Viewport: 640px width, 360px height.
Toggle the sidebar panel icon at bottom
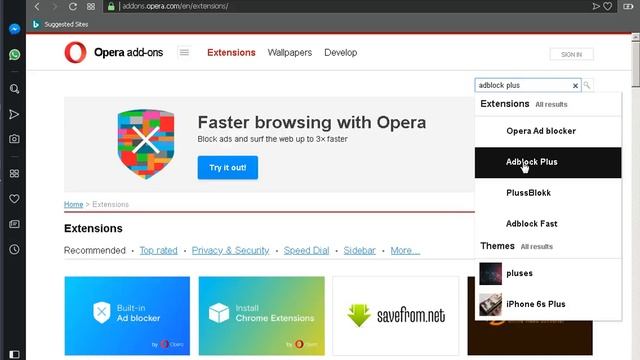point(14,354)
